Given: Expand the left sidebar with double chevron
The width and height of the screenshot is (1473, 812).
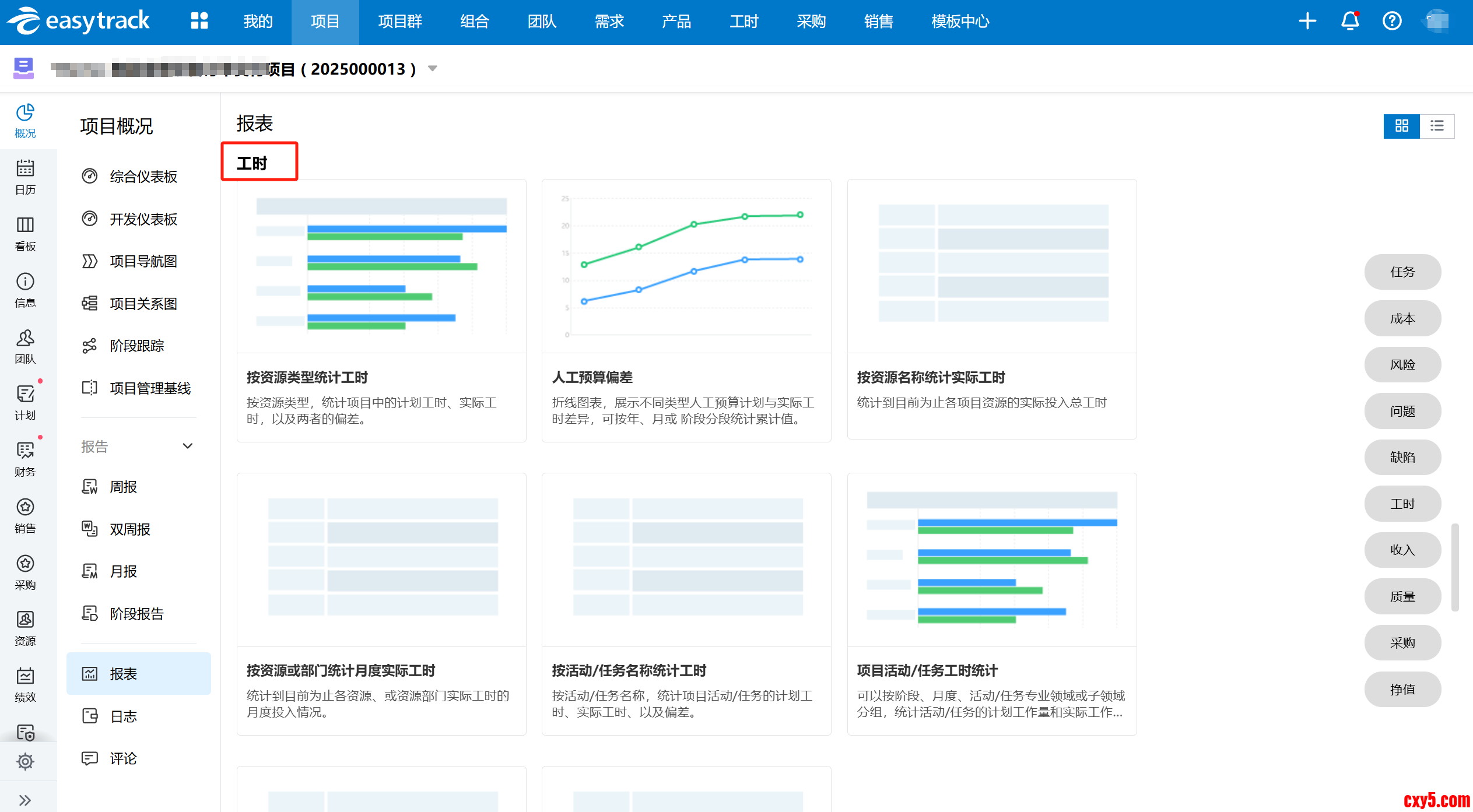Looking at the screenshot, I should click(x=25, y=800).
